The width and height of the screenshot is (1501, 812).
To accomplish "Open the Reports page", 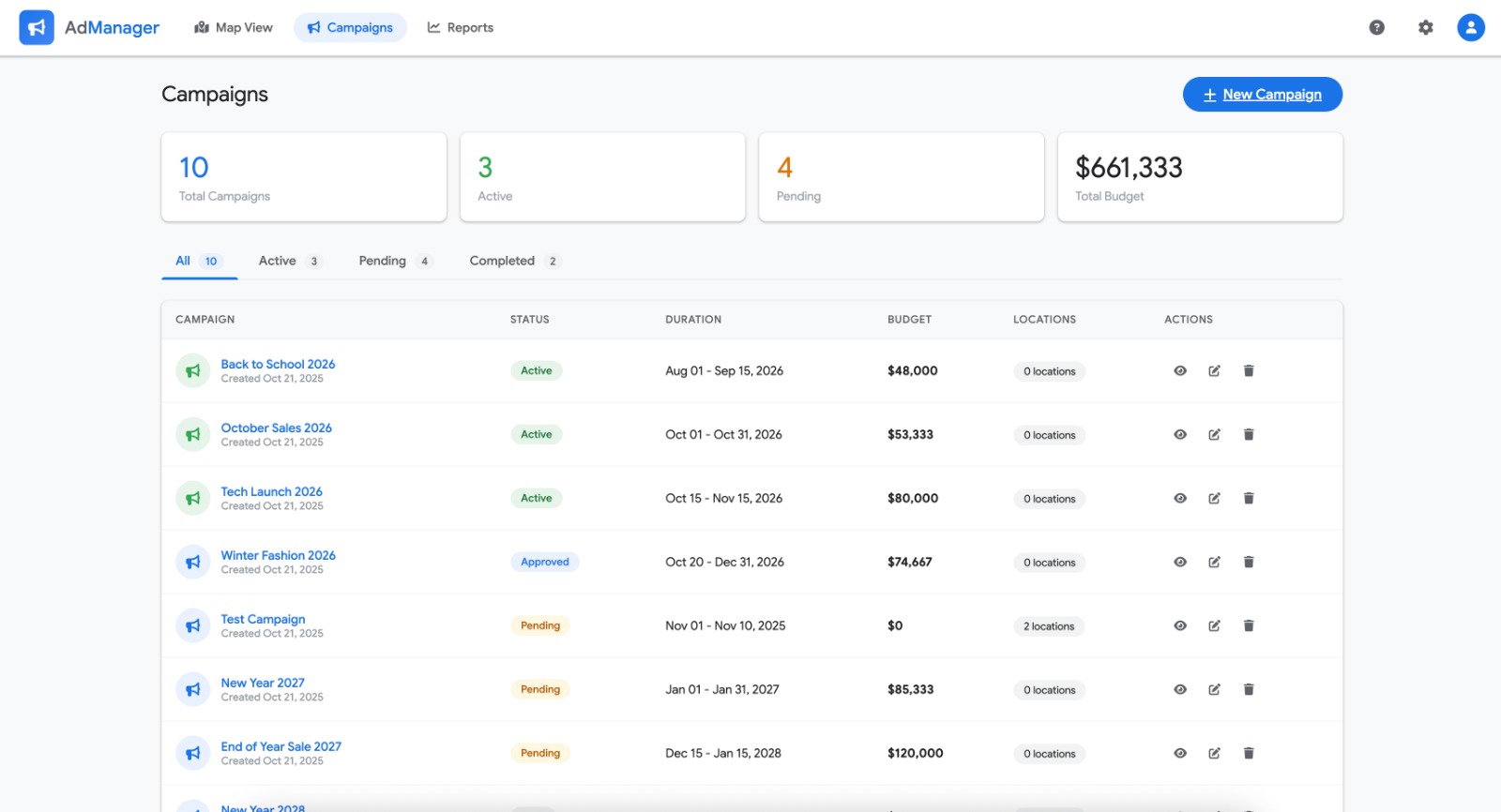I will 460,28.
